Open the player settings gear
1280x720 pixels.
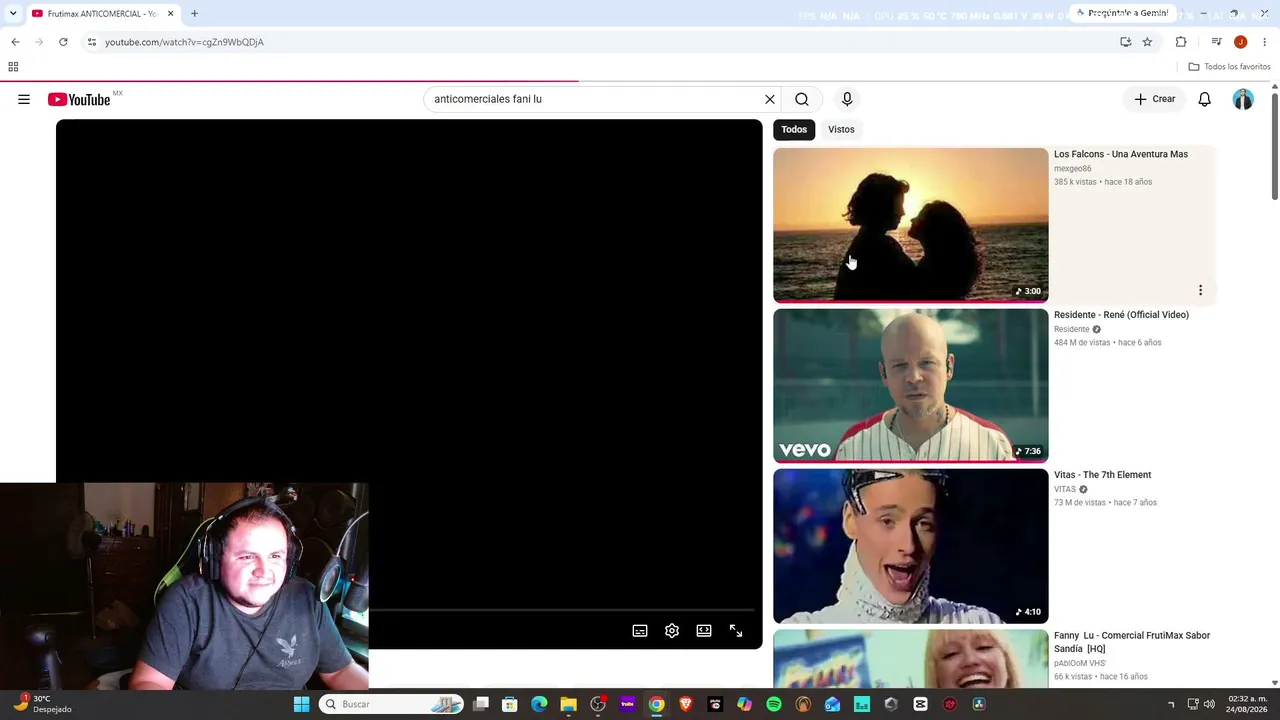pos(672,631)
